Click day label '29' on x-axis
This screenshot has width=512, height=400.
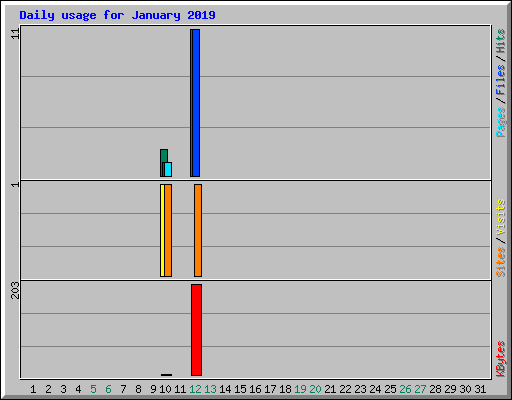pos(450,389)
